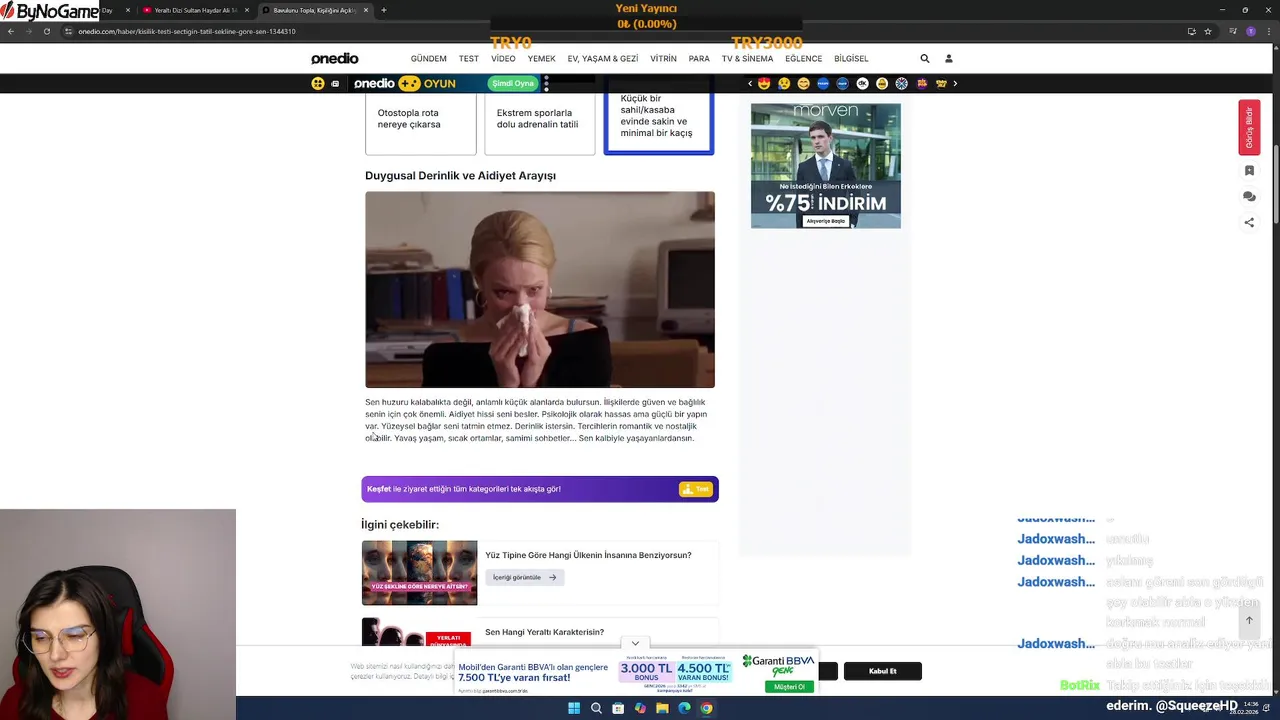Open the YEMEK menu item
The width and height of the screenshot is (1280, 720).
[x=541, y=59]
